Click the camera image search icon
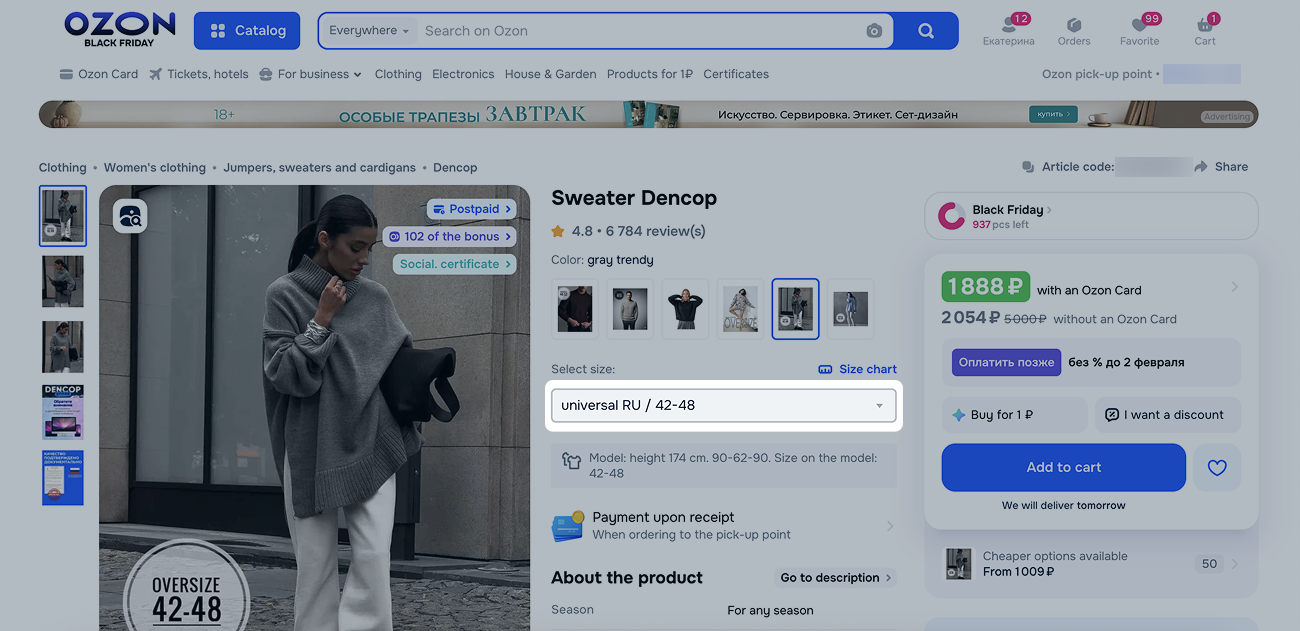The width and height of the screenshot is (1300, 631). pyautogui.click(x=874, y=31)
